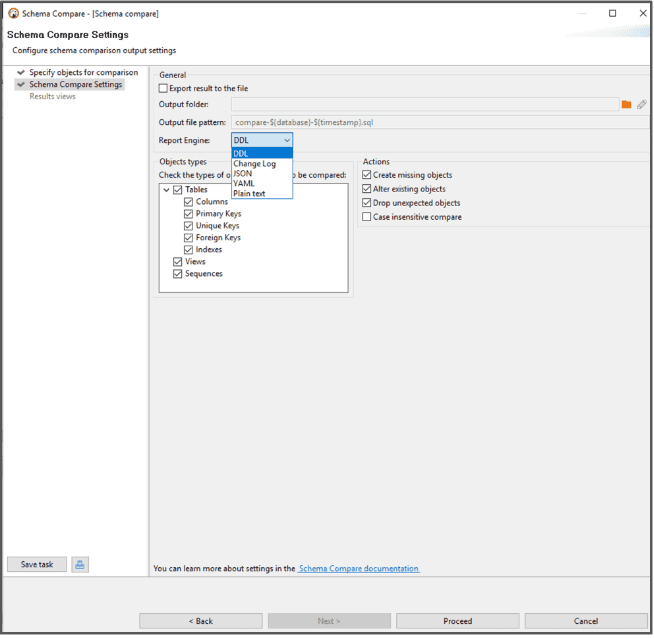Open the Schema Compare documentation link
The height and width of the screenshot is (638, 654).
[x=358, y=569]
